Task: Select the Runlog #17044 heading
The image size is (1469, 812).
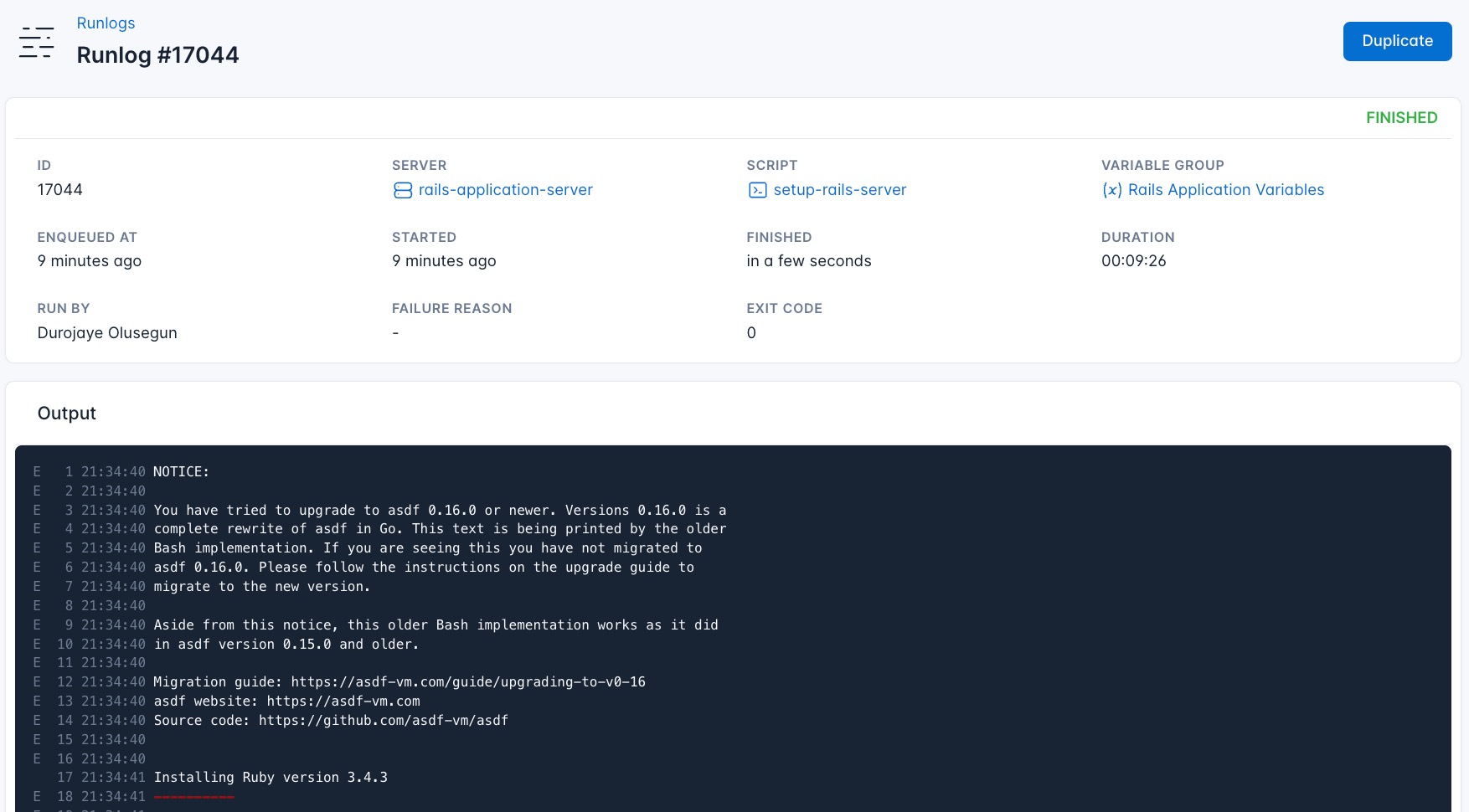Action: [x=157, y=54]
